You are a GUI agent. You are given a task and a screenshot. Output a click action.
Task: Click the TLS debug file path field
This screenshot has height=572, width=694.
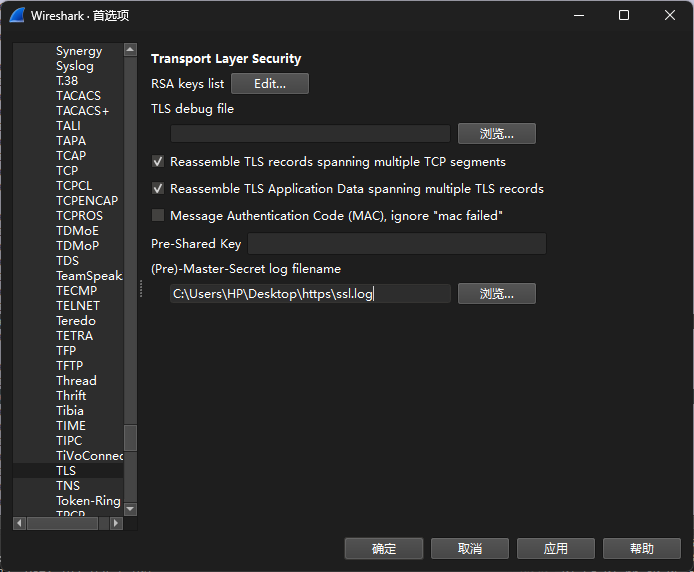pos(310,134)
